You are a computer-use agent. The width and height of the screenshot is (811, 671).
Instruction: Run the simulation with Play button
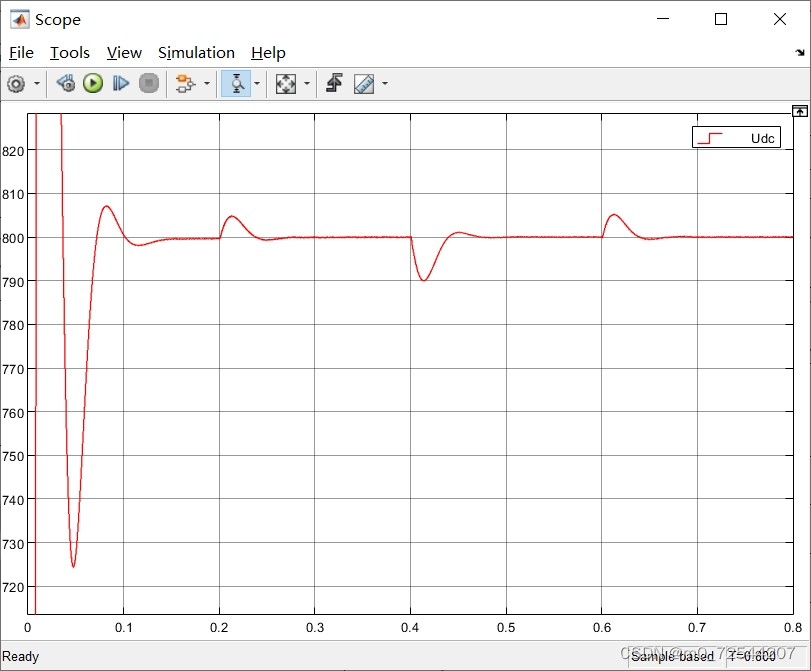tap(93, 83)
